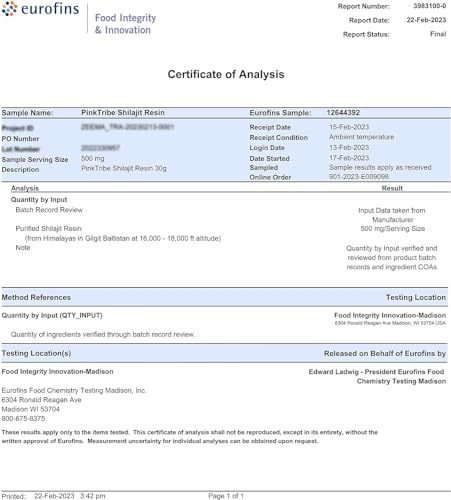Image resolution: width=451 pixels, height=500 pixels.
Task: Select the Quantity by Input (QTY_INPUT) method
Action: (x=52, y=315)
